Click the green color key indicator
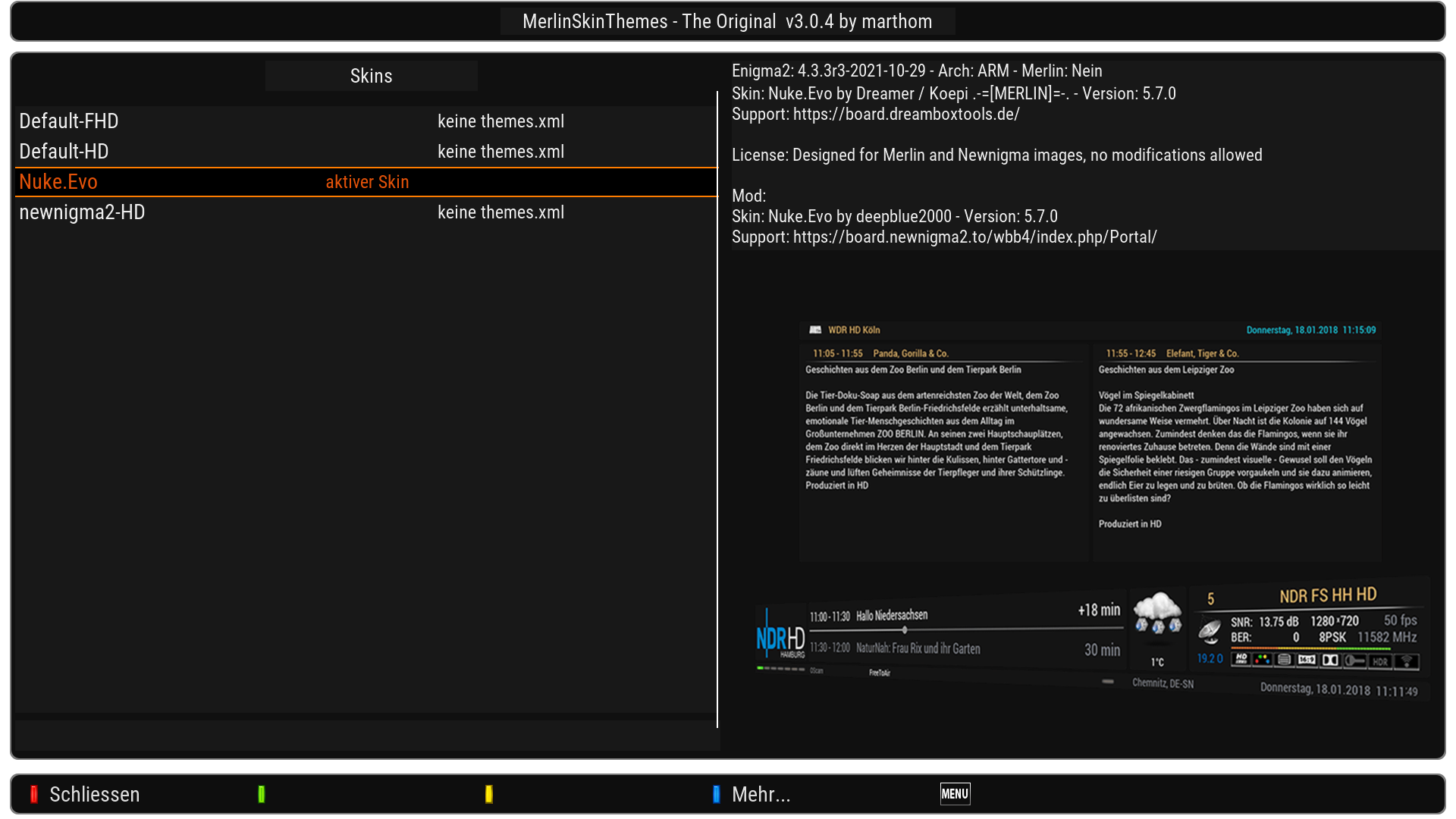 pos(261,794)
